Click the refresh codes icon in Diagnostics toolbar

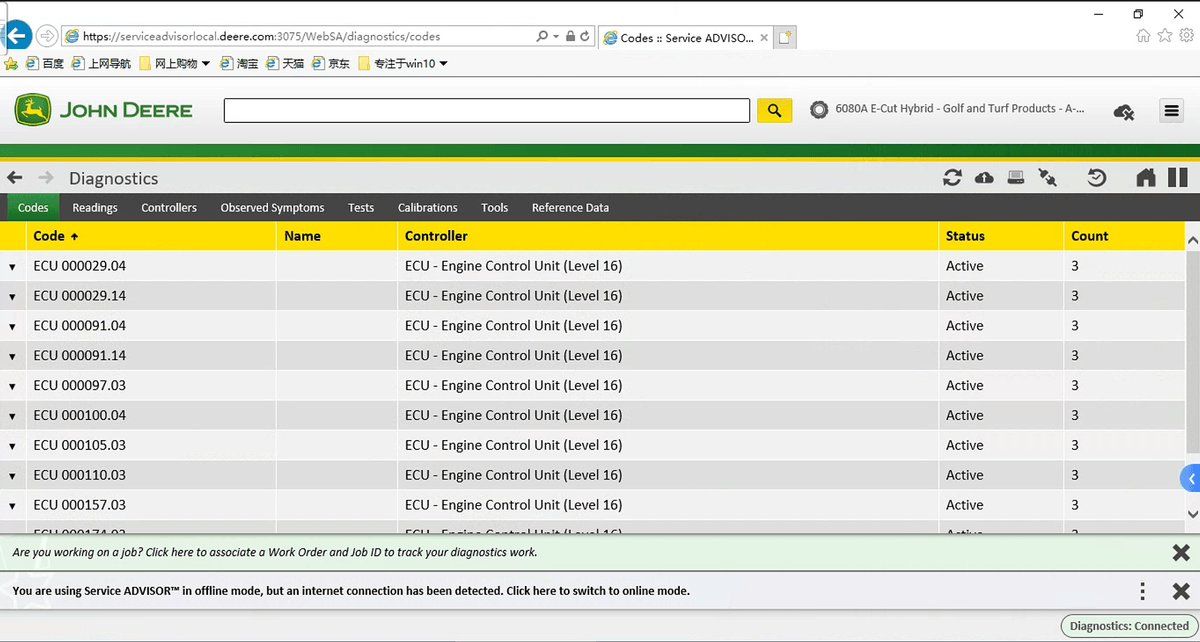coord(952,178)
